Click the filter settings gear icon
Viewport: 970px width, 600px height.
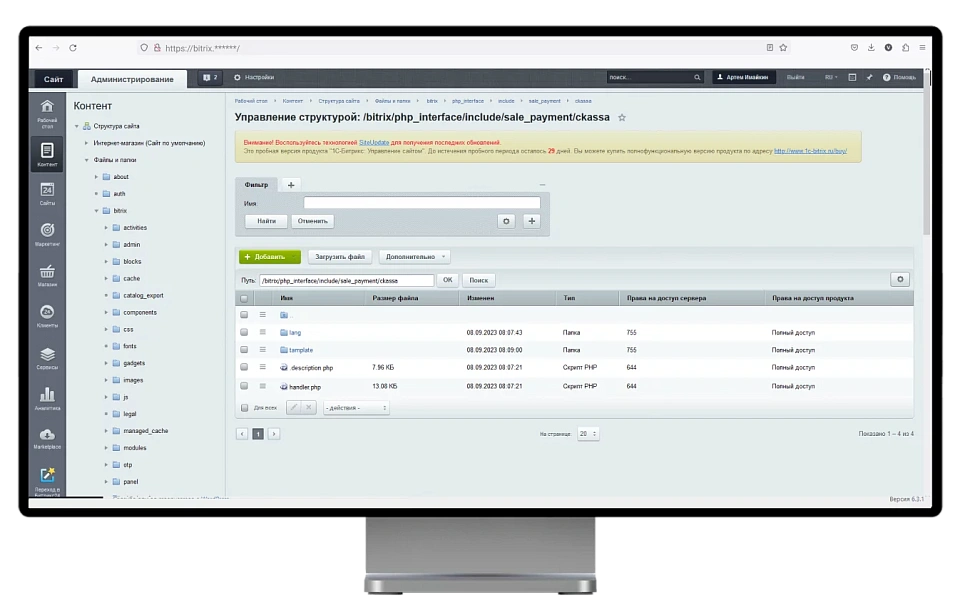[x=507, y=221]
